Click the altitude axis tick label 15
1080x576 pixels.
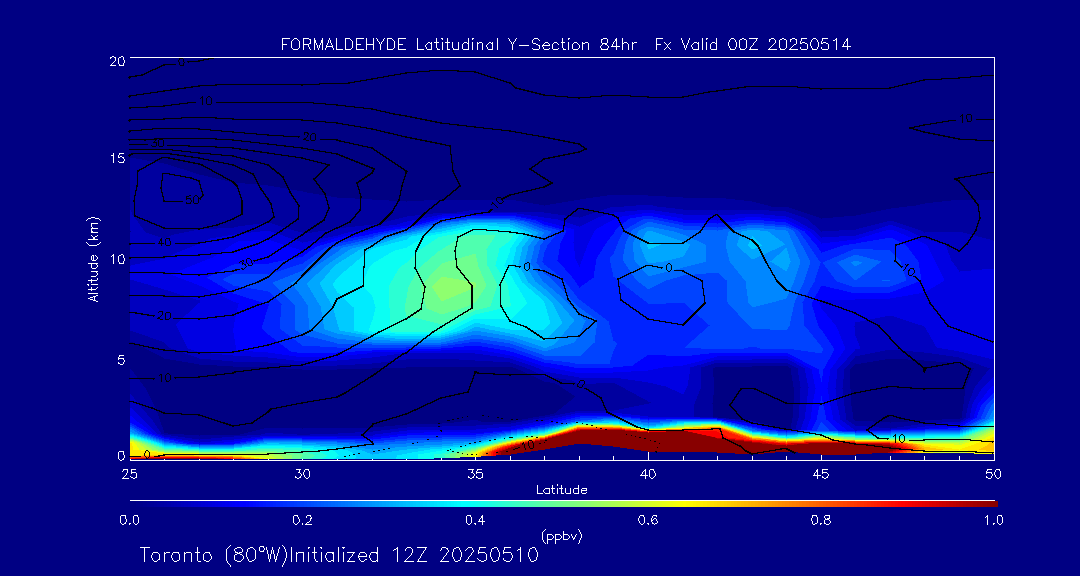[x=117, y=158]
